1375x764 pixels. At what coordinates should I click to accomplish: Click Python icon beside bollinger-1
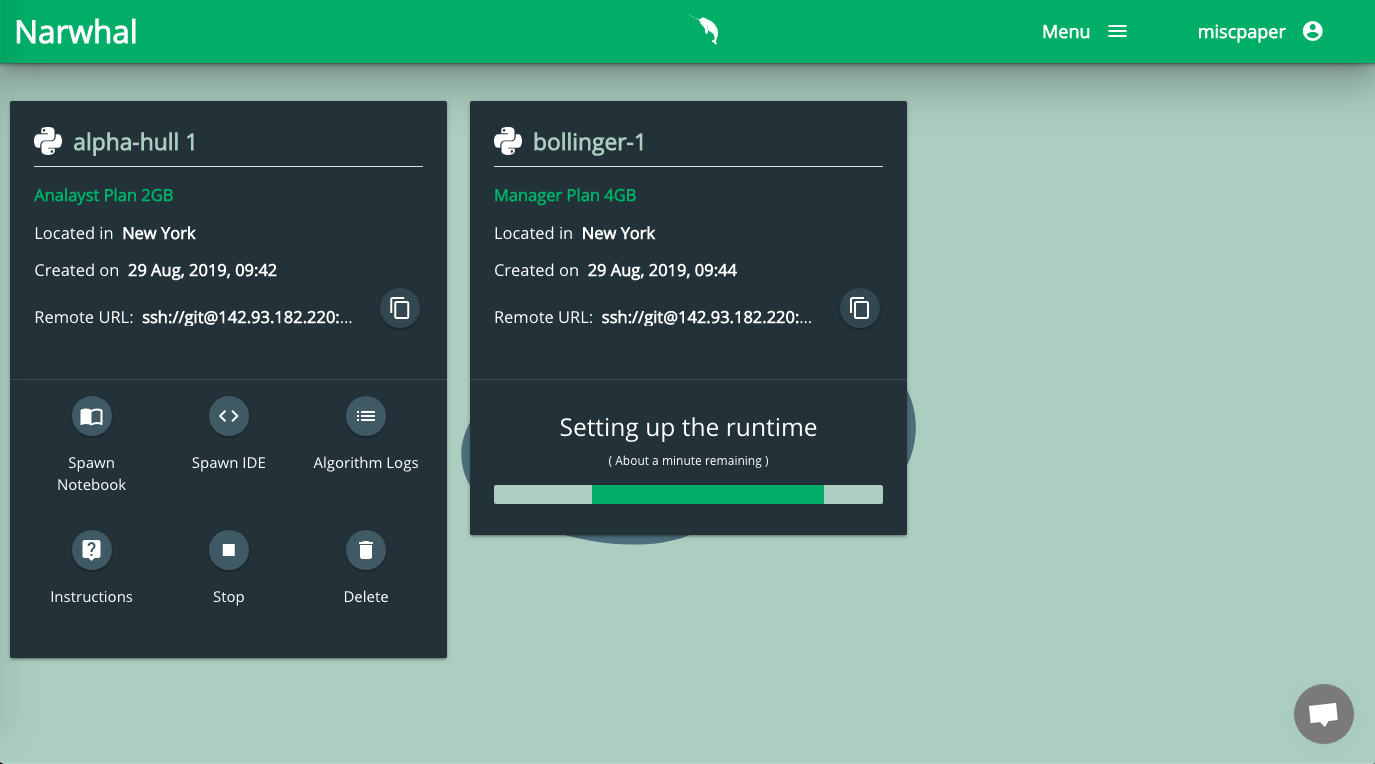(x=508, y=142)
